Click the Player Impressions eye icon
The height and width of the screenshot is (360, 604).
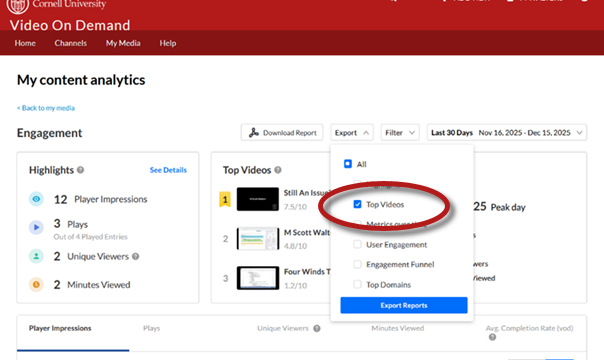point(36,199)
